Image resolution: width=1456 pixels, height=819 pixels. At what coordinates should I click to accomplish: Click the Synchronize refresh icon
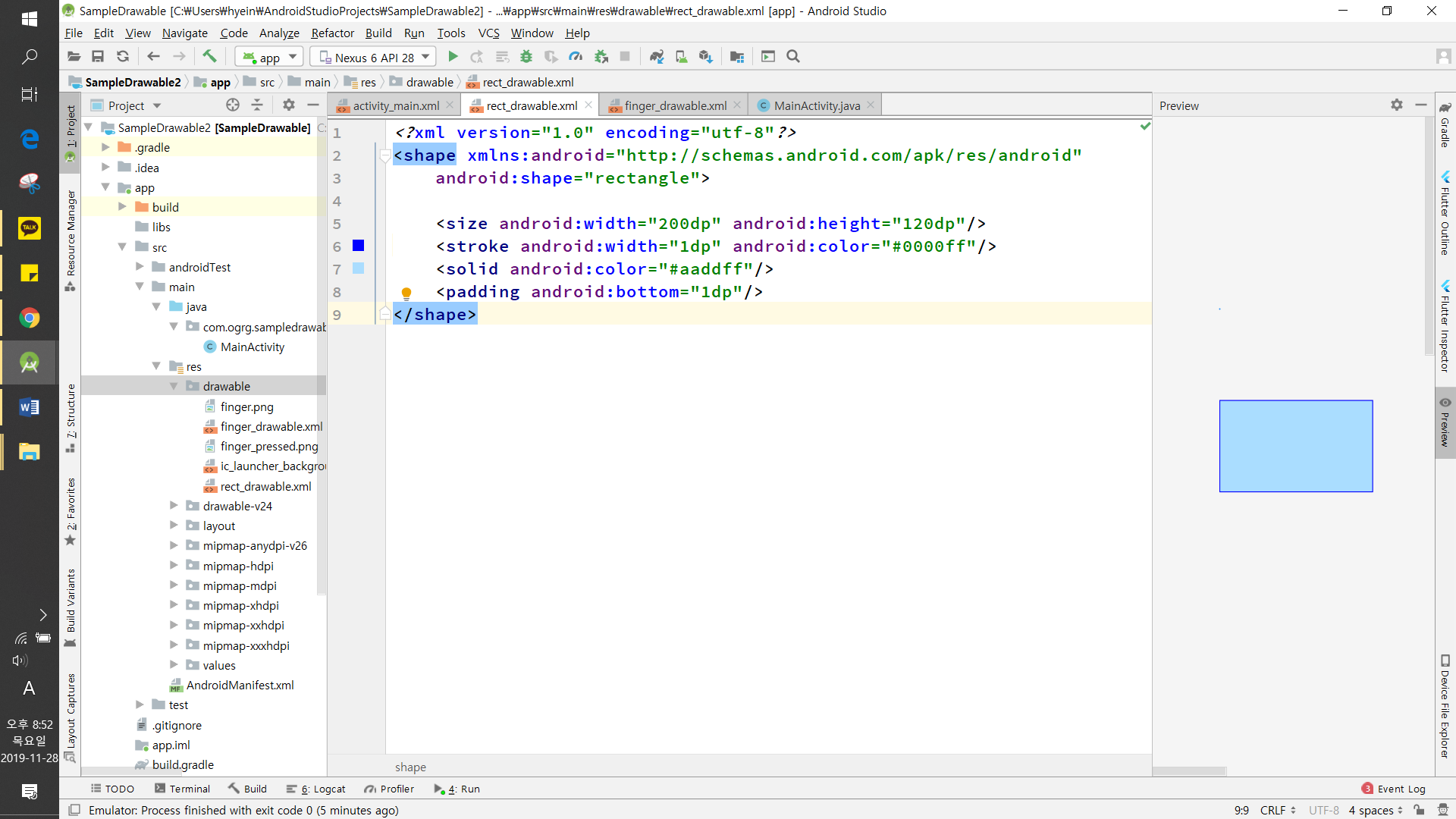pos(123,57)
